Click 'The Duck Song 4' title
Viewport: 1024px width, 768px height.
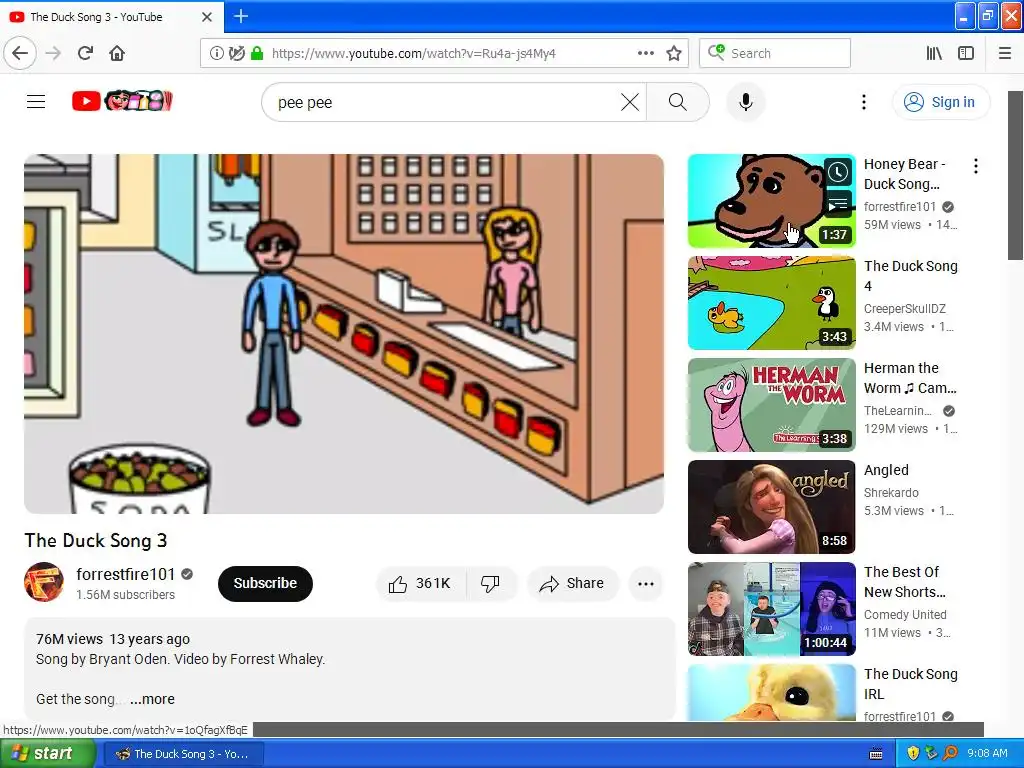click(x=911, y=276)
